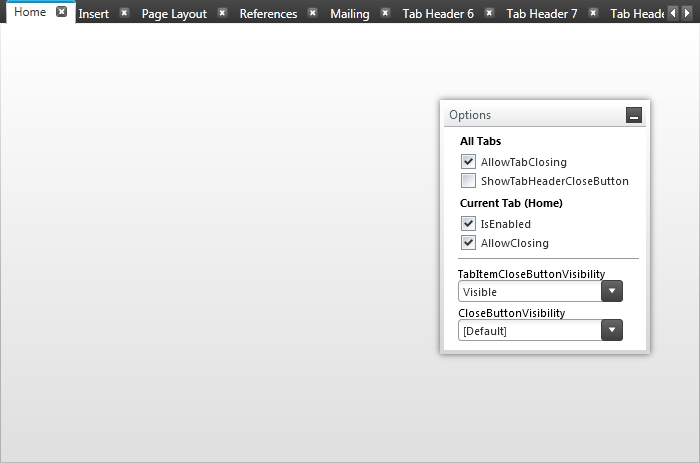The image size is (700, 463).
Task: Click the CloseButtonVisibility label
Action: point(512,313)
